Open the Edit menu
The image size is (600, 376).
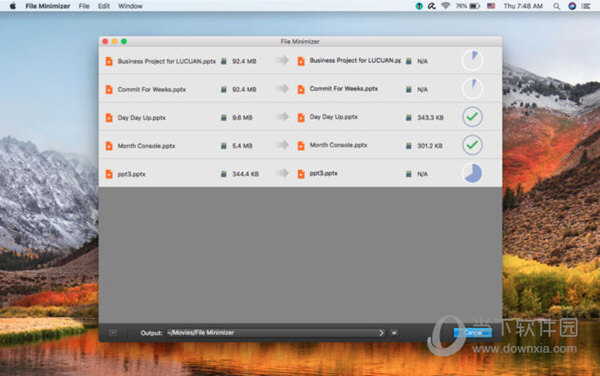tap(104, 6)
